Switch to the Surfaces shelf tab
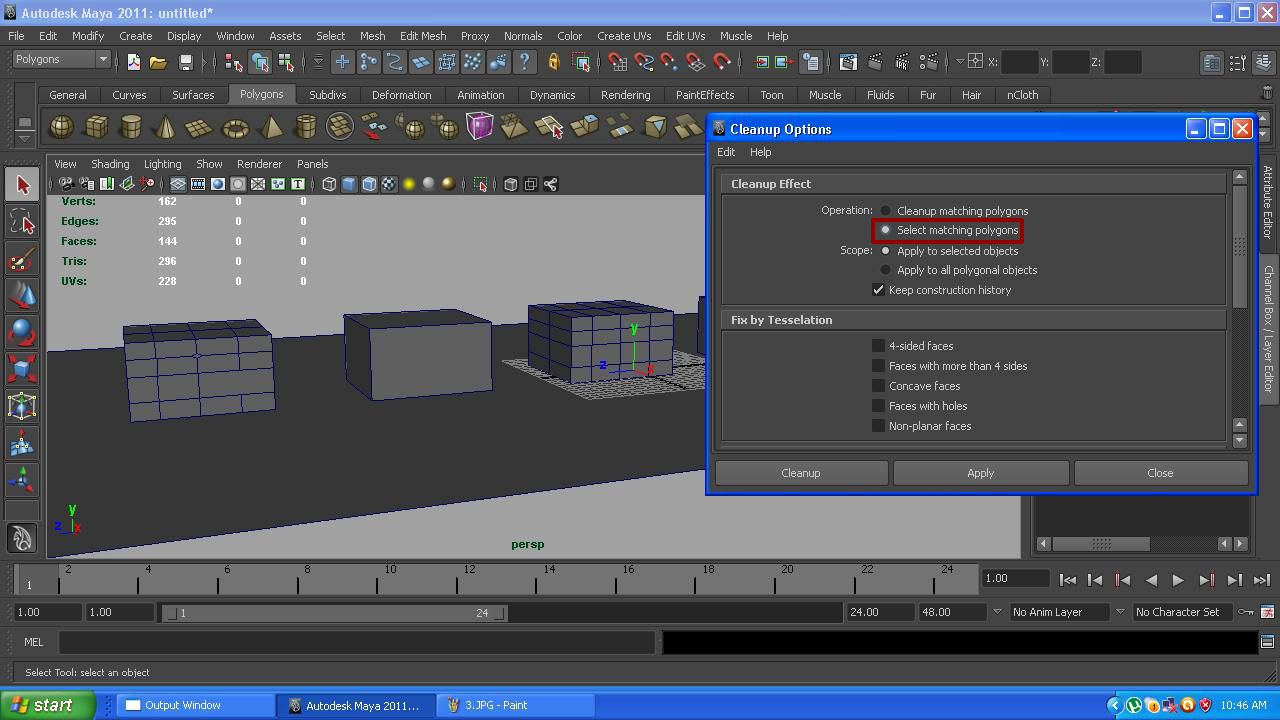 (x=193, y=95)
